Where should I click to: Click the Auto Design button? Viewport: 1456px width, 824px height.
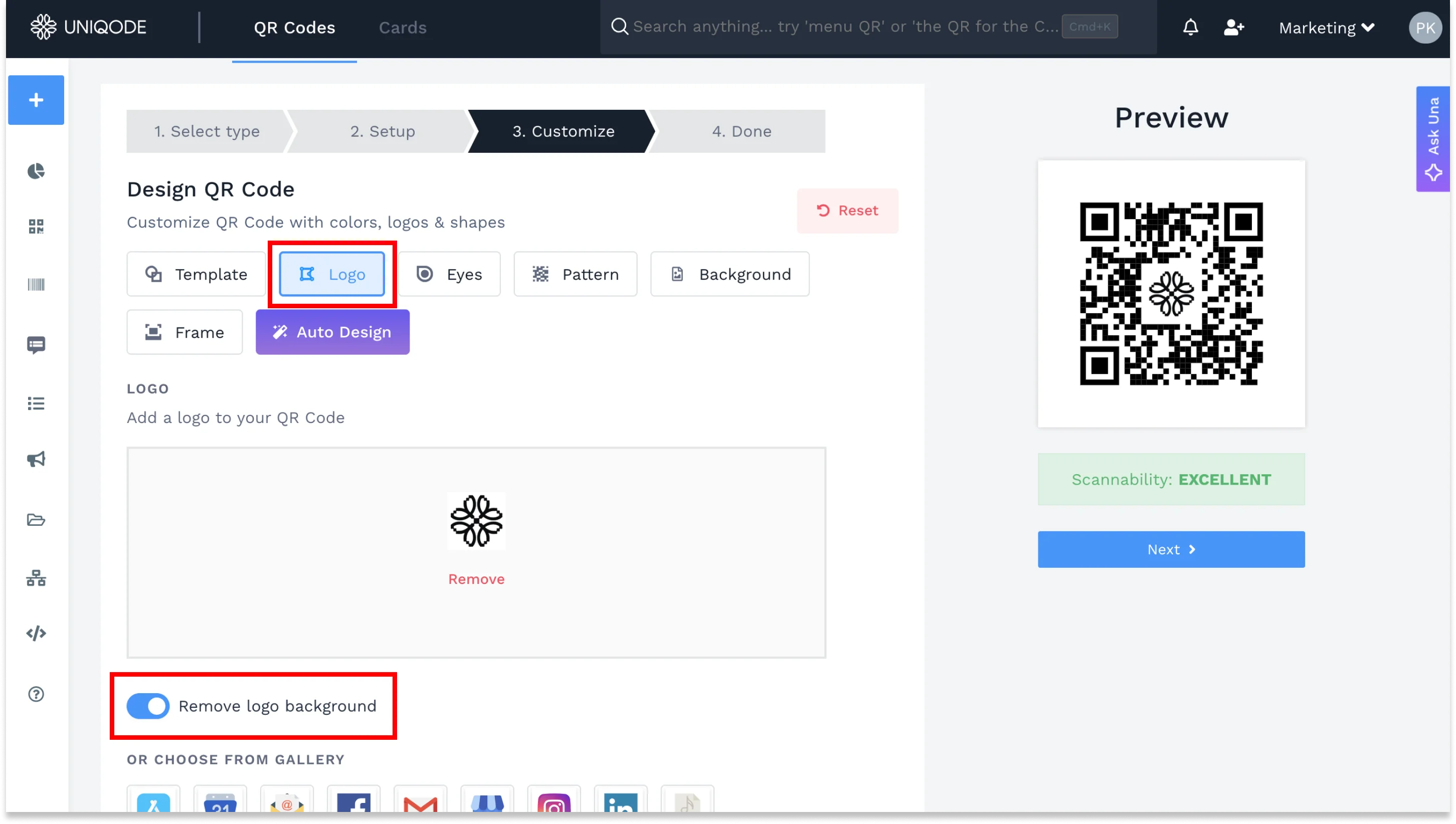click(x=333, y=332)
